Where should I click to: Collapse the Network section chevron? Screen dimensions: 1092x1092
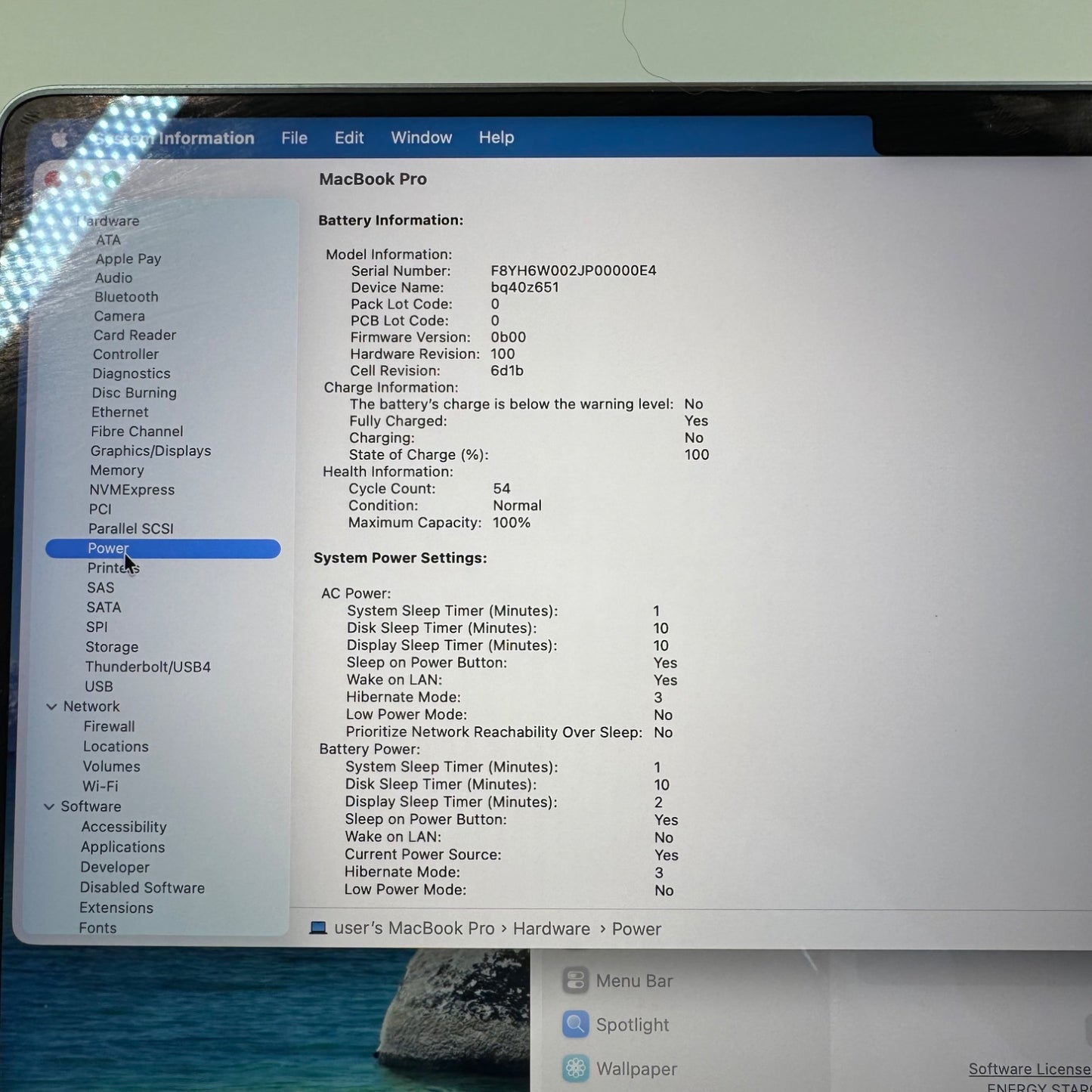tap(51, 707)
